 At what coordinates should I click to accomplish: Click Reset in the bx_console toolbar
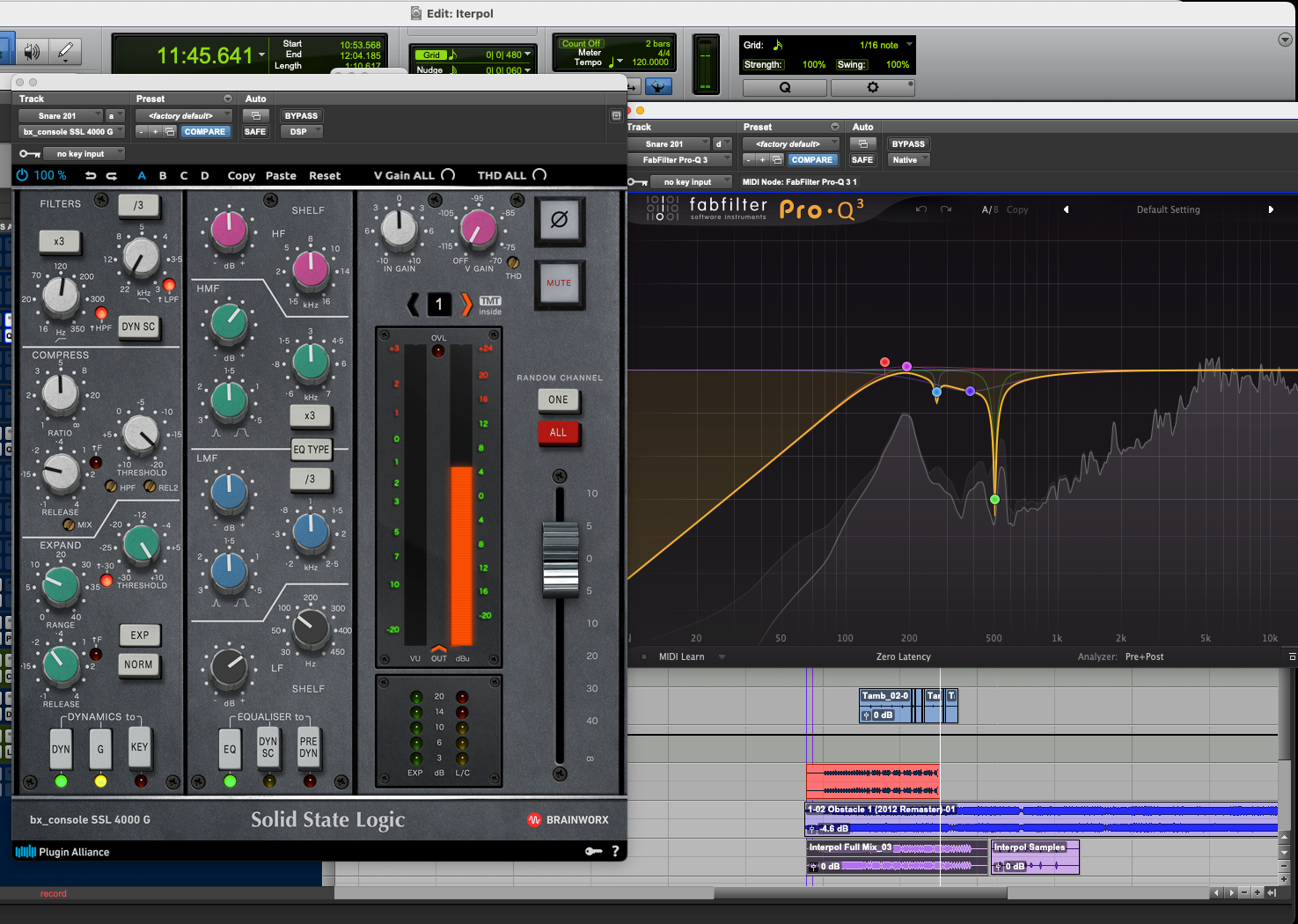tap(325, 176)
